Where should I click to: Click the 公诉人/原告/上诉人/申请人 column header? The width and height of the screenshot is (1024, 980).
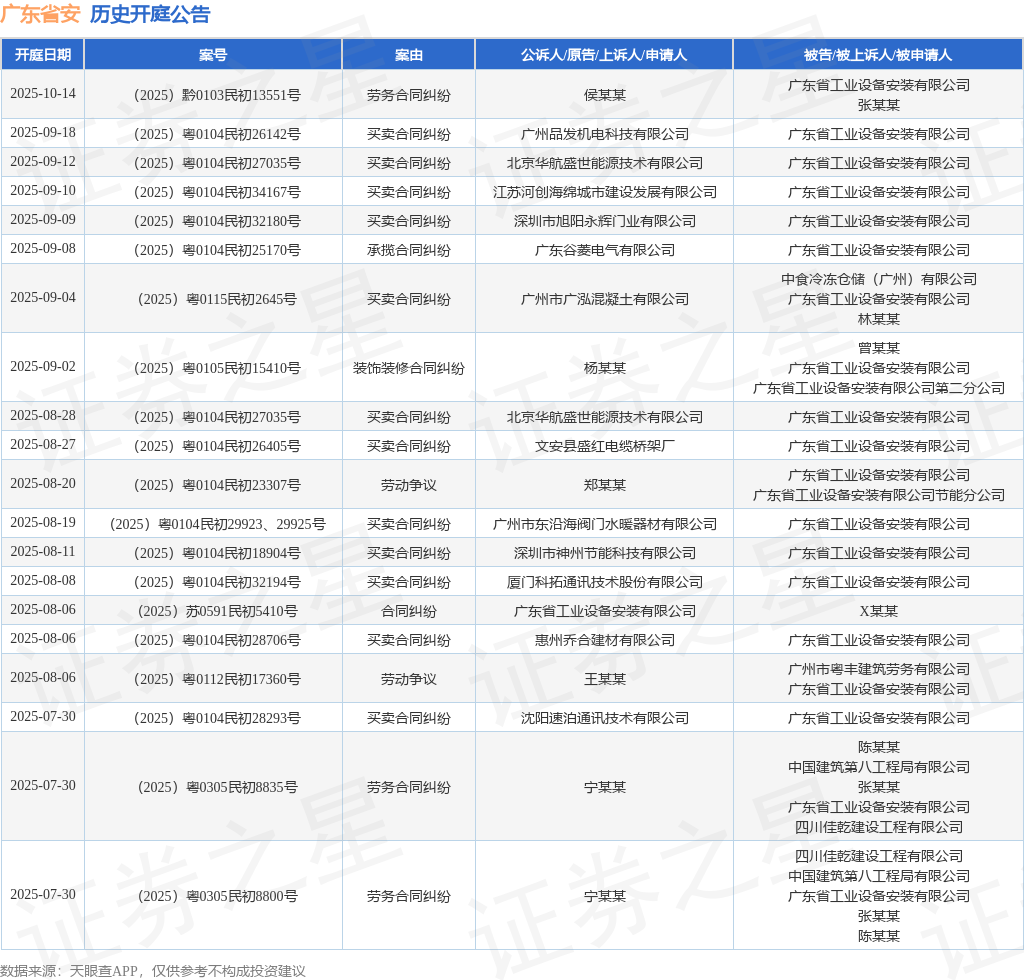[604, 55]
